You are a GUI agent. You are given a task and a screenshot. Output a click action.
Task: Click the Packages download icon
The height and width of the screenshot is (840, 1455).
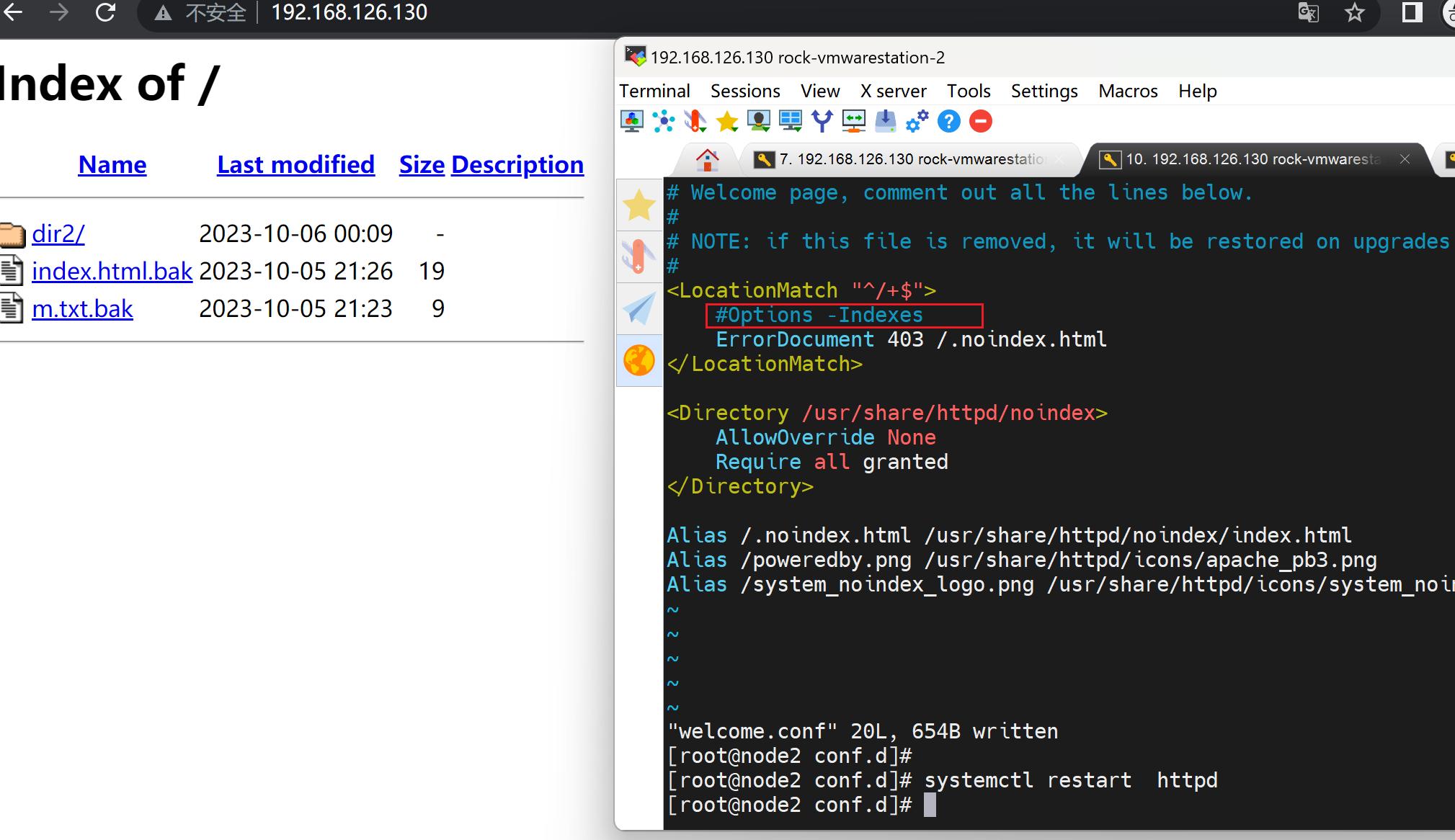(885, 121)
